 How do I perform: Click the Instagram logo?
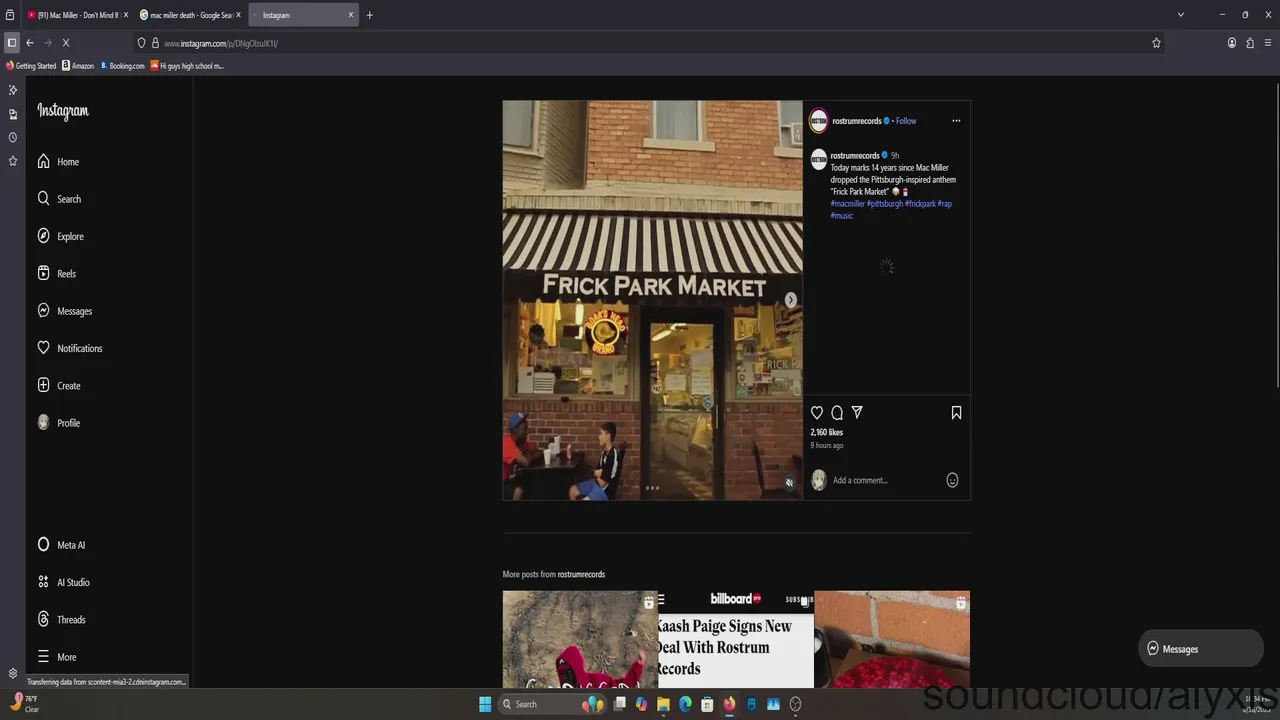pos(63,111)
